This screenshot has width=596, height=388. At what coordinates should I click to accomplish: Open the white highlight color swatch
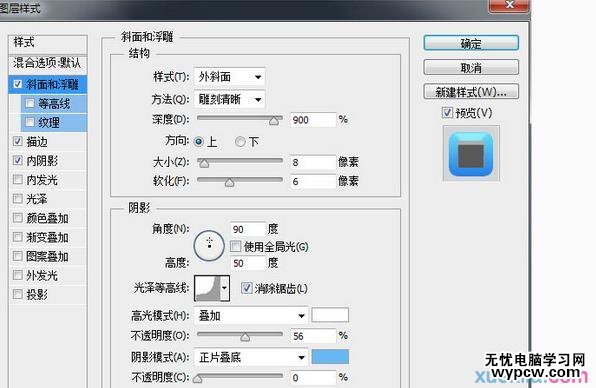330,315
